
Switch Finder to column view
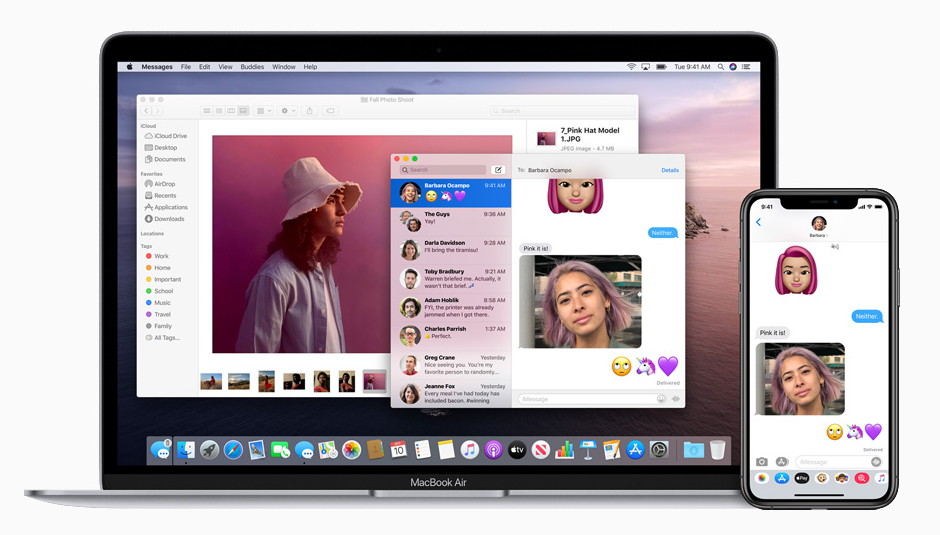tap(231, 111)
